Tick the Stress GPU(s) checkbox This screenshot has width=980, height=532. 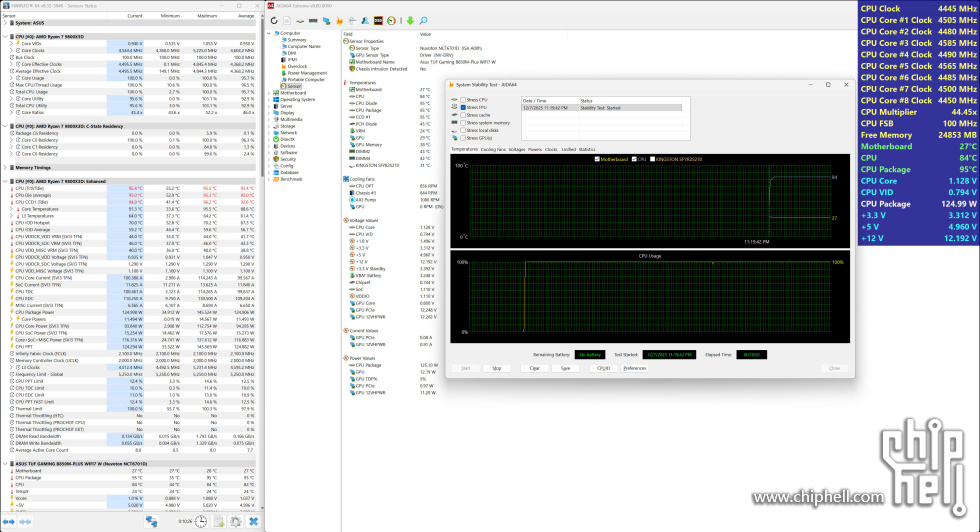[461, 137]
